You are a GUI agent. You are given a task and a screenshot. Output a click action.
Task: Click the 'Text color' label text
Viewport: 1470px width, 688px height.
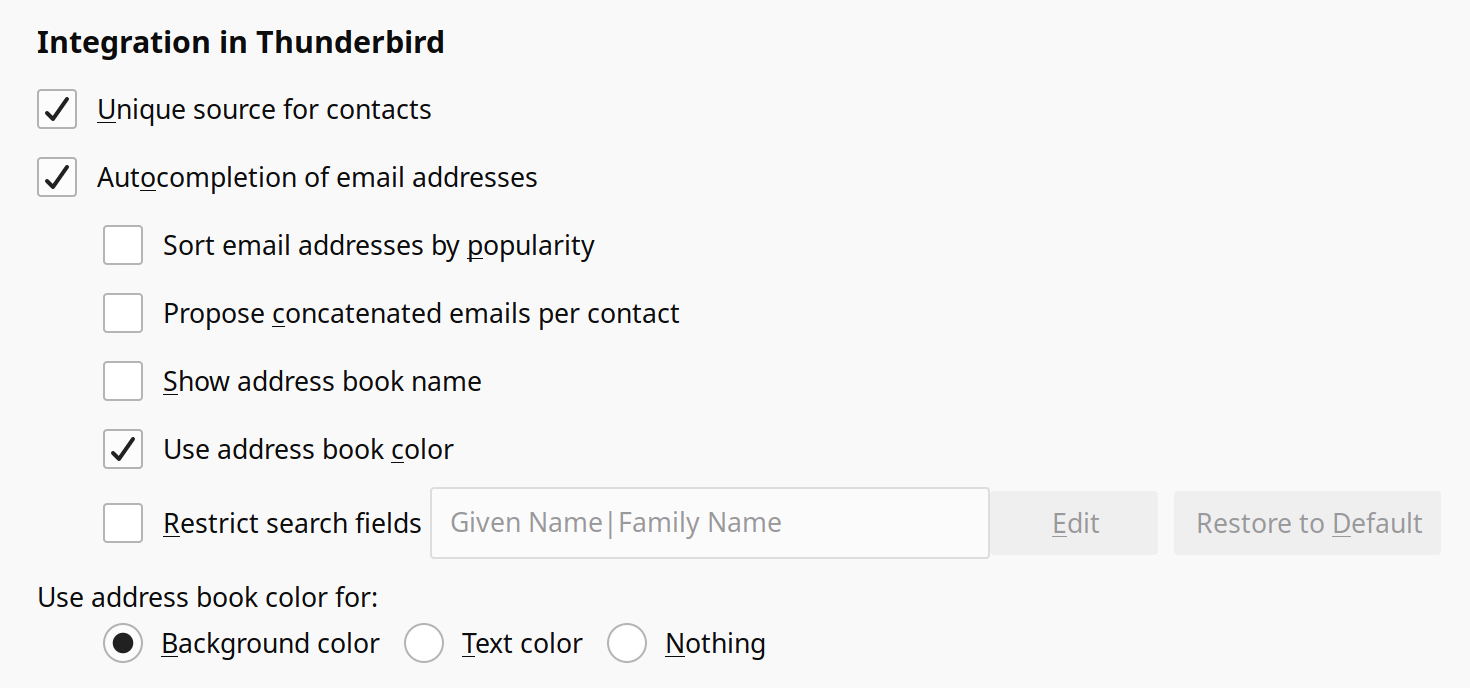pos(522,643)
